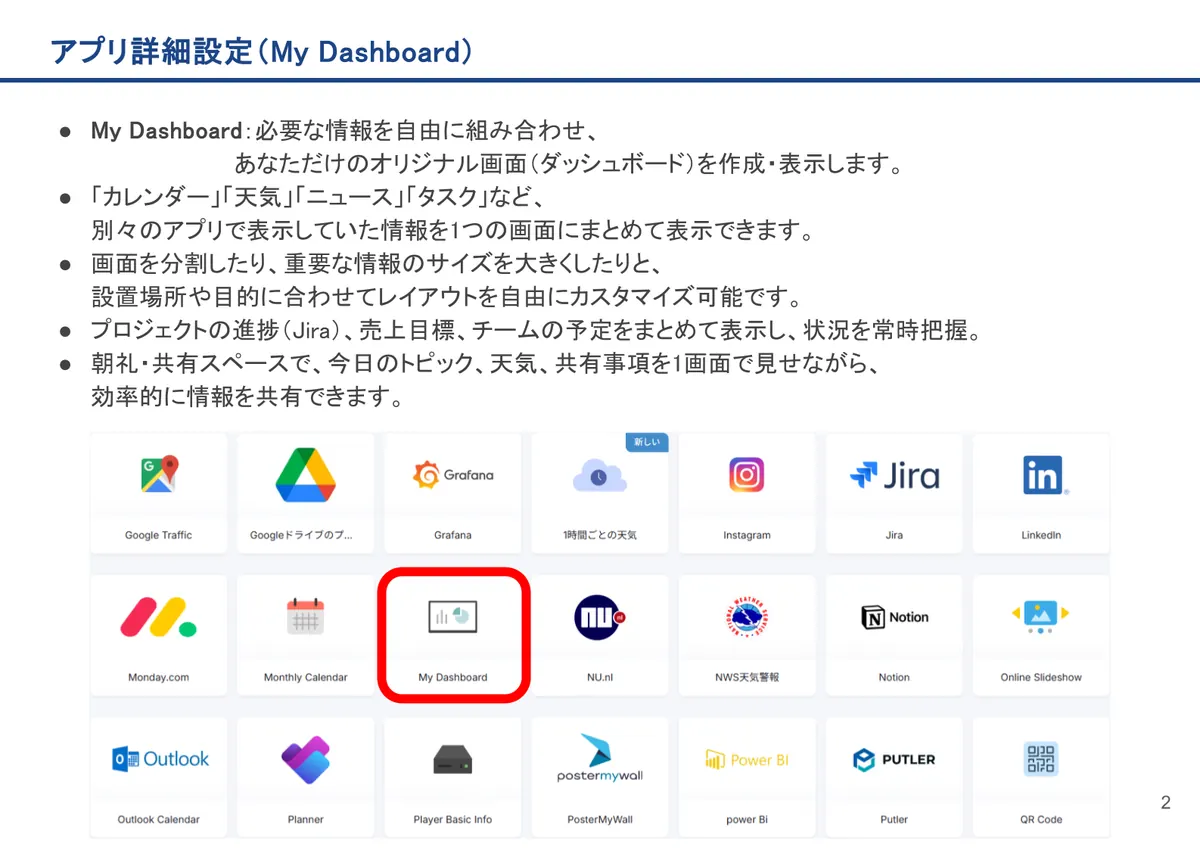Click the Jira caption under logo
1200x849 pixels.
[x=894, y=535]
